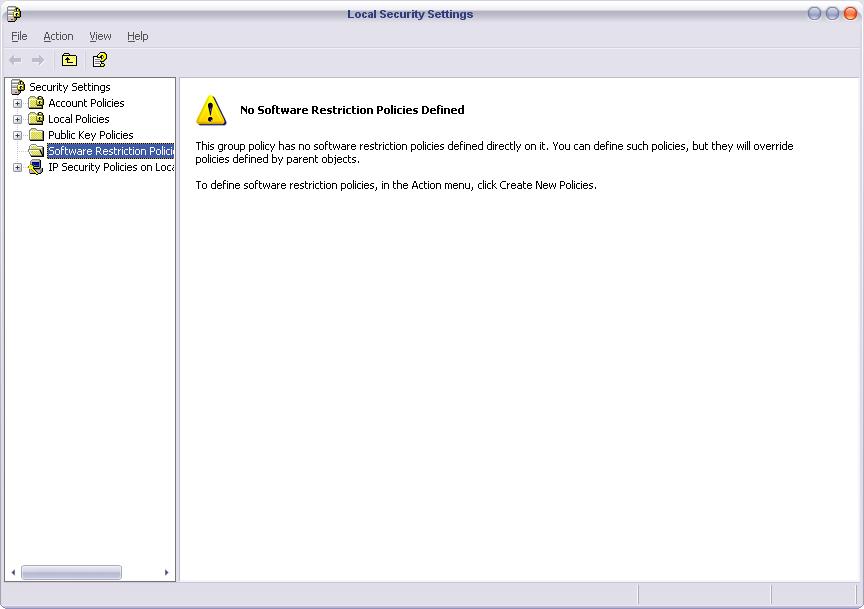Click the Security Settings root icon
This screenshot has width=864, height=609.
pyautogui.click(x=18, y=87)
